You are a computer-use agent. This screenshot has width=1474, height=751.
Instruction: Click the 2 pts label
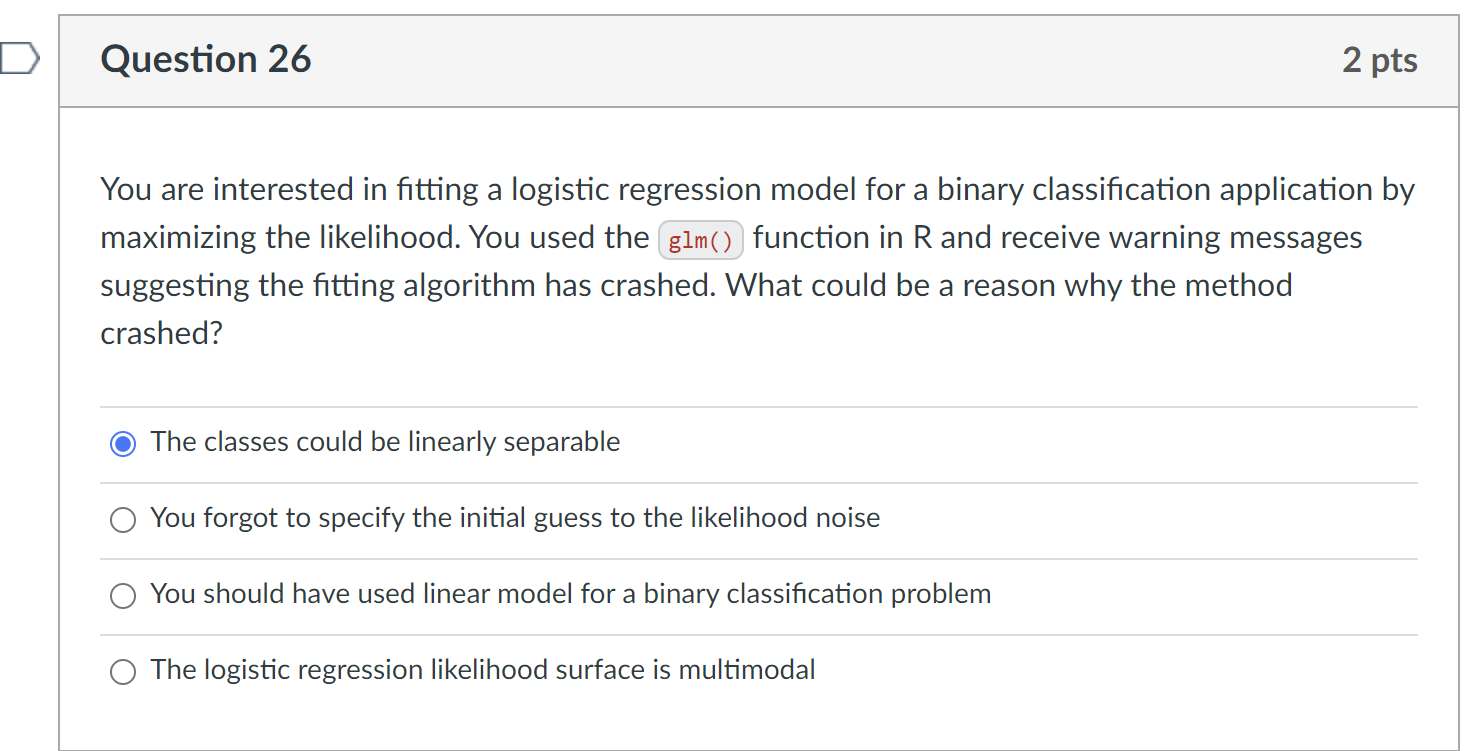point(1380,60)
